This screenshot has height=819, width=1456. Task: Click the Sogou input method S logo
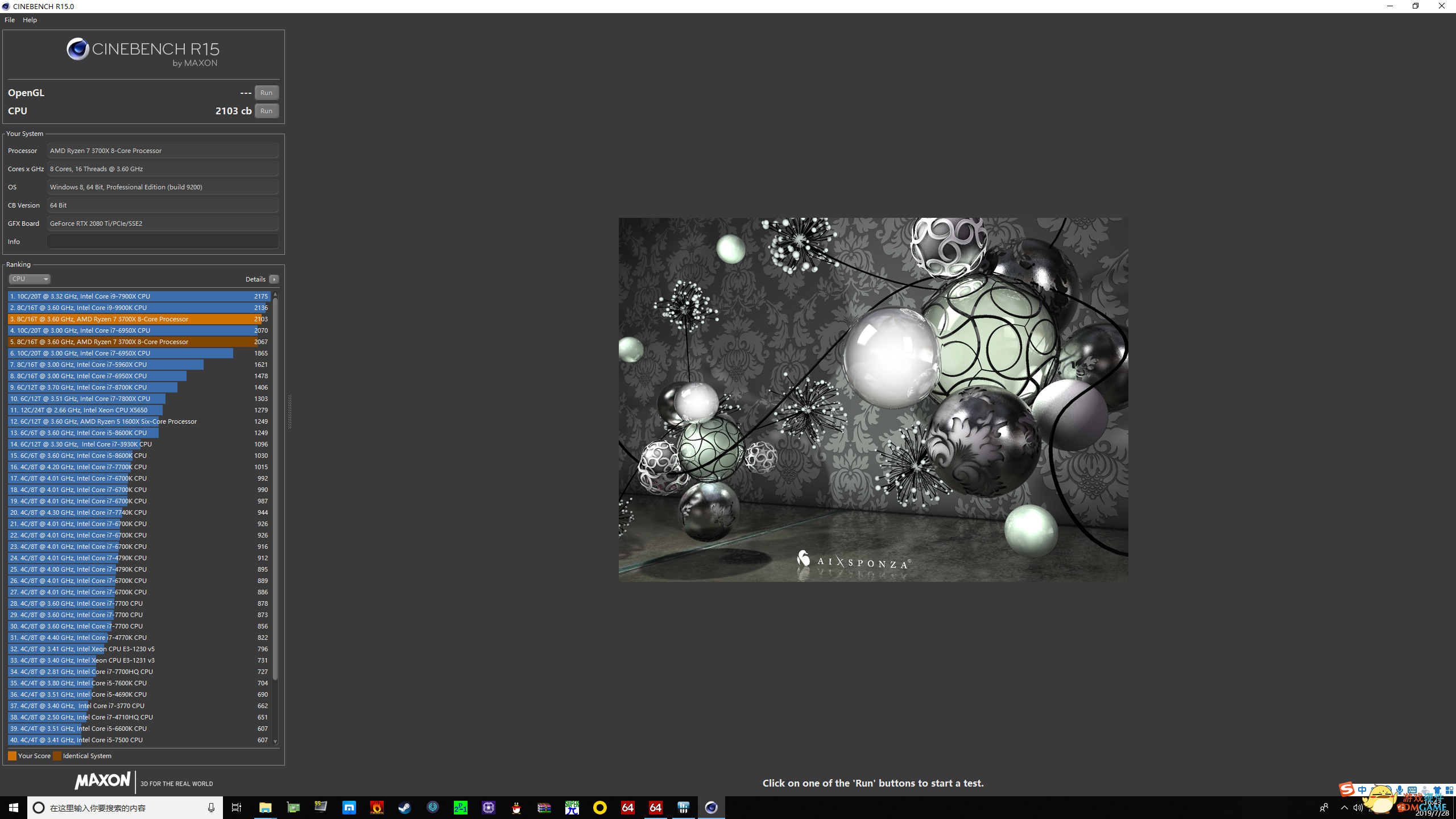tap(1346, 789)
